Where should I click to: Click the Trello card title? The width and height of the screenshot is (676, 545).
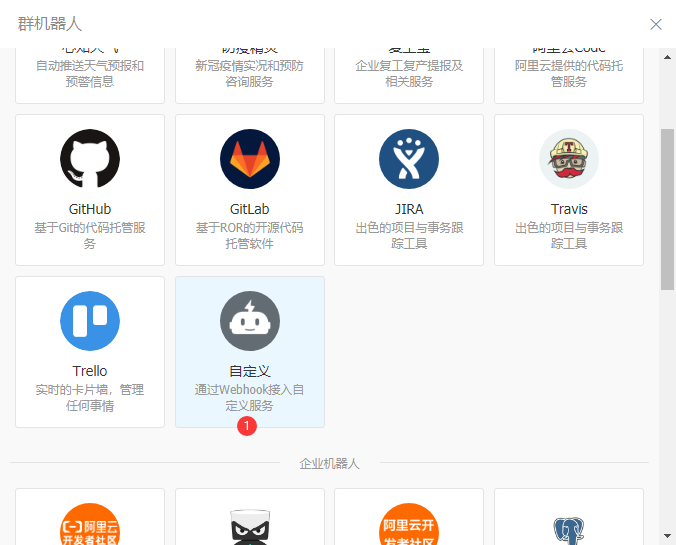[x=90, y=371]
